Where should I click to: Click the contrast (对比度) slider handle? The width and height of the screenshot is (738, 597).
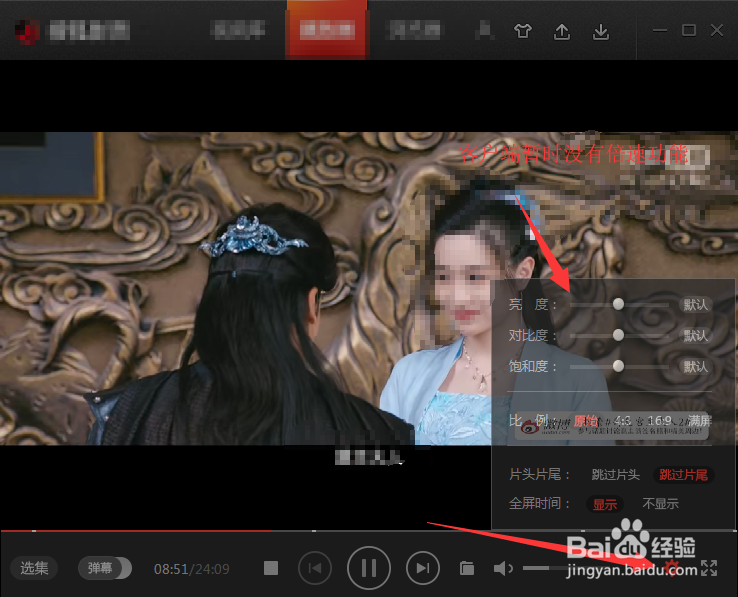click(618, 335)
